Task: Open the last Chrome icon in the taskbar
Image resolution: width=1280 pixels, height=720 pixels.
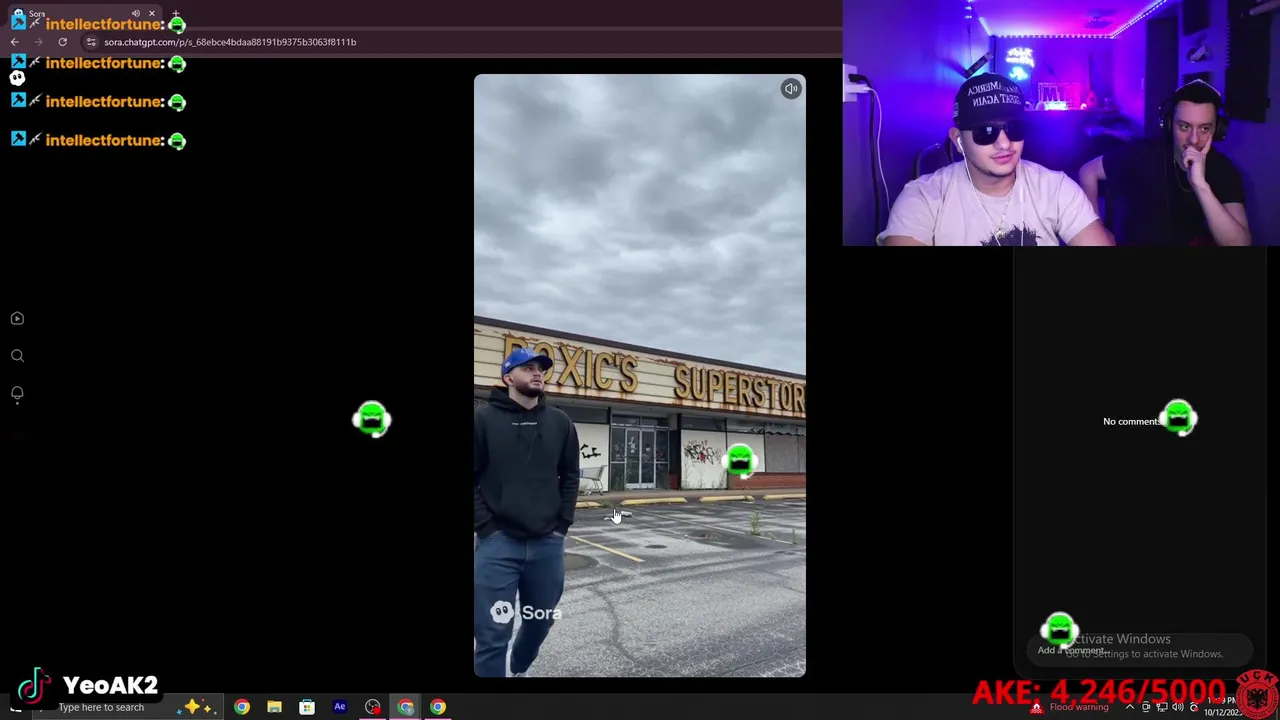Action: coord(438,707)
